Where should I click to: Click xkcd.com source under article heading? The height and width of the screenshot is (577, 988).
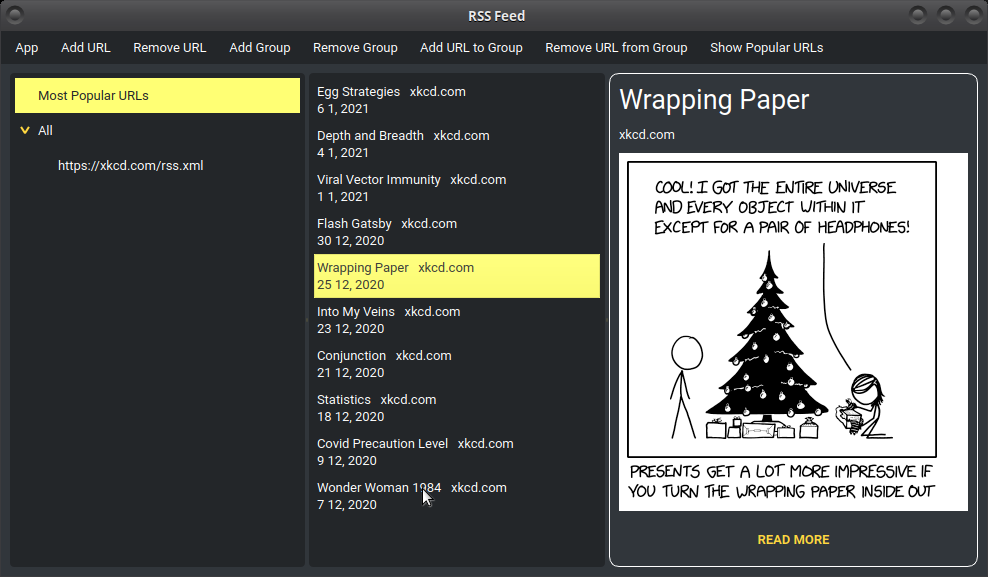coord(646,135)
